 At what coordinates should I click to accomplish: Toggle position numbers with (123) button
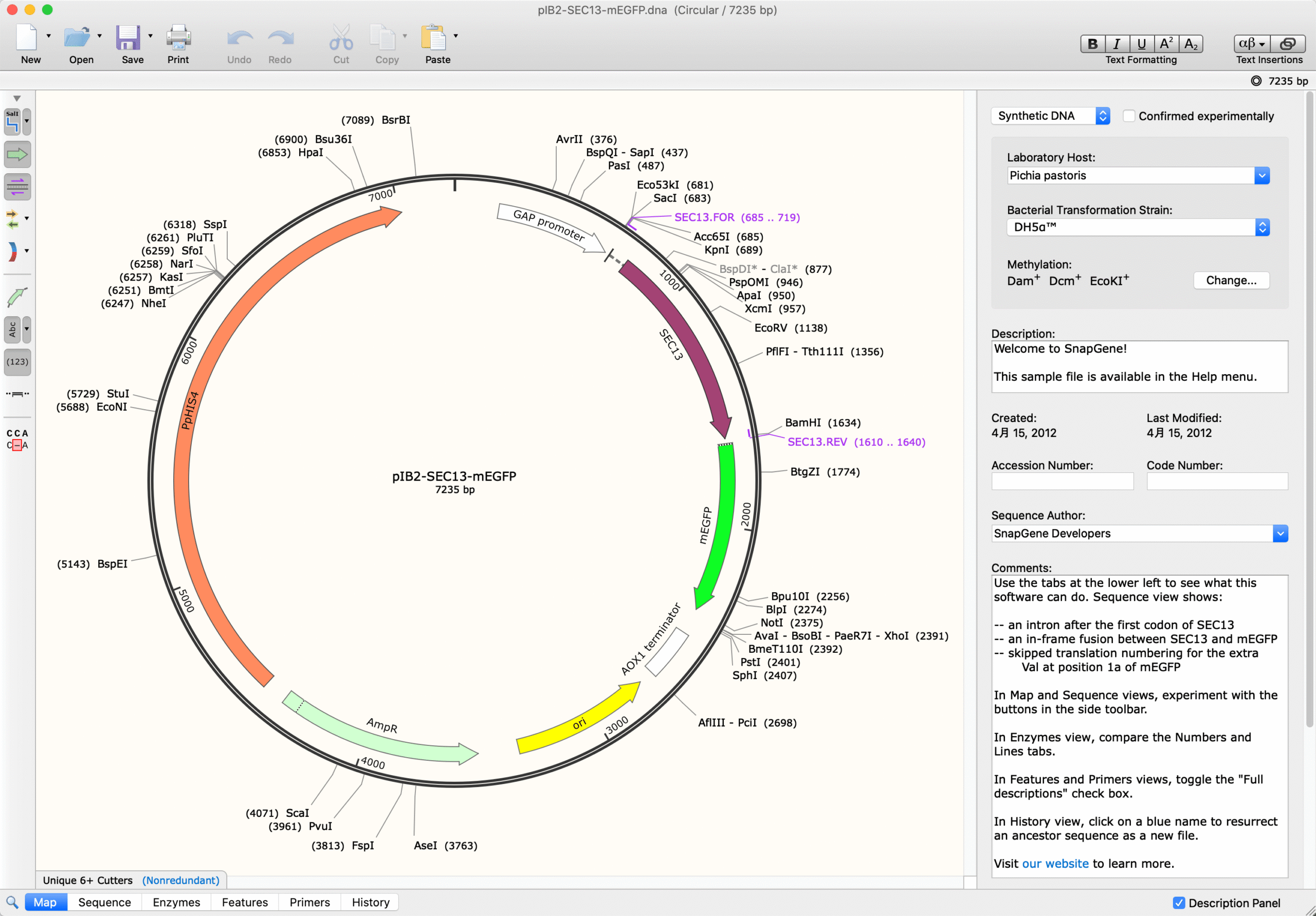[17, 362]
